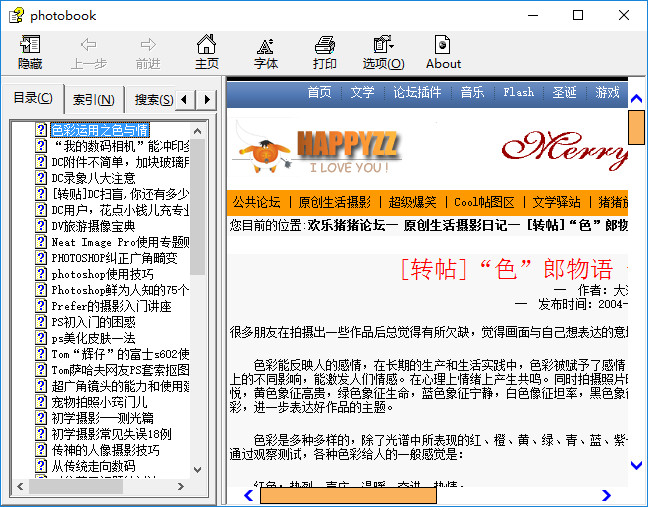Open topic DC录象八大注意
Viewport: 648px width, 507px height.
(93, 178)
